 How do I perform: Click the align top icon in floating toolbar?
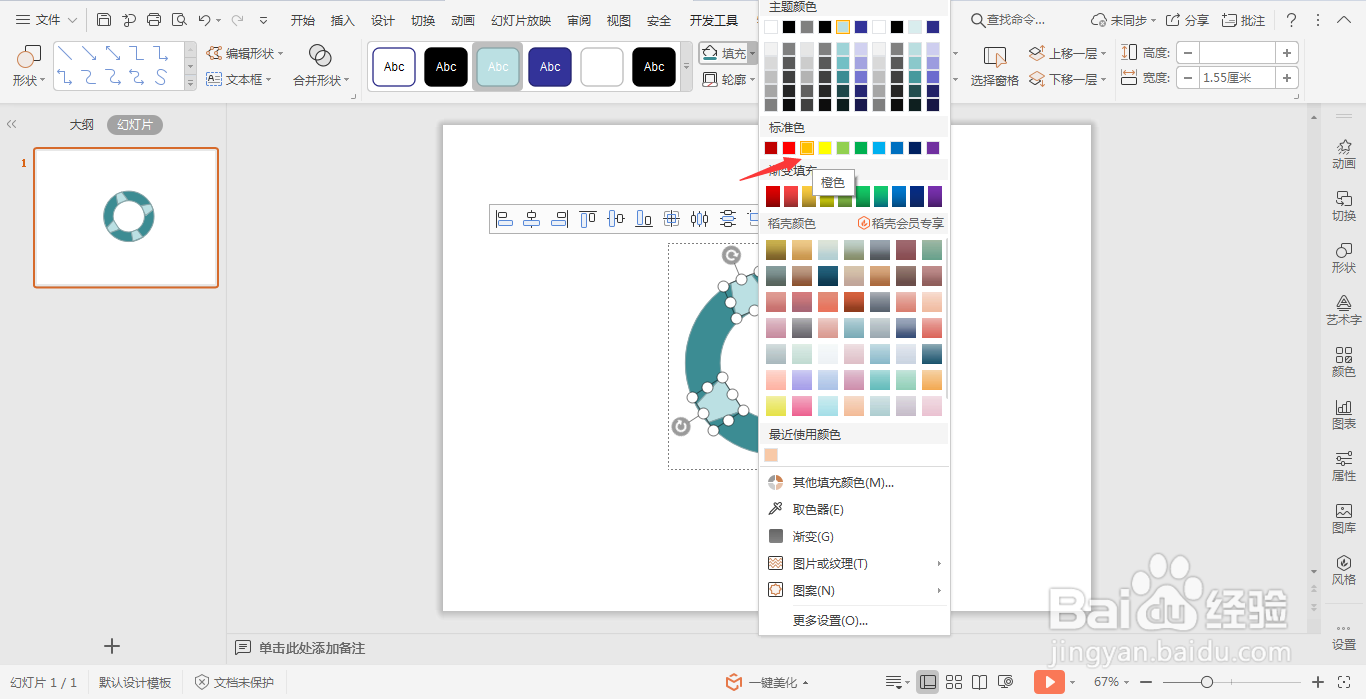click(x=588, y=219)
